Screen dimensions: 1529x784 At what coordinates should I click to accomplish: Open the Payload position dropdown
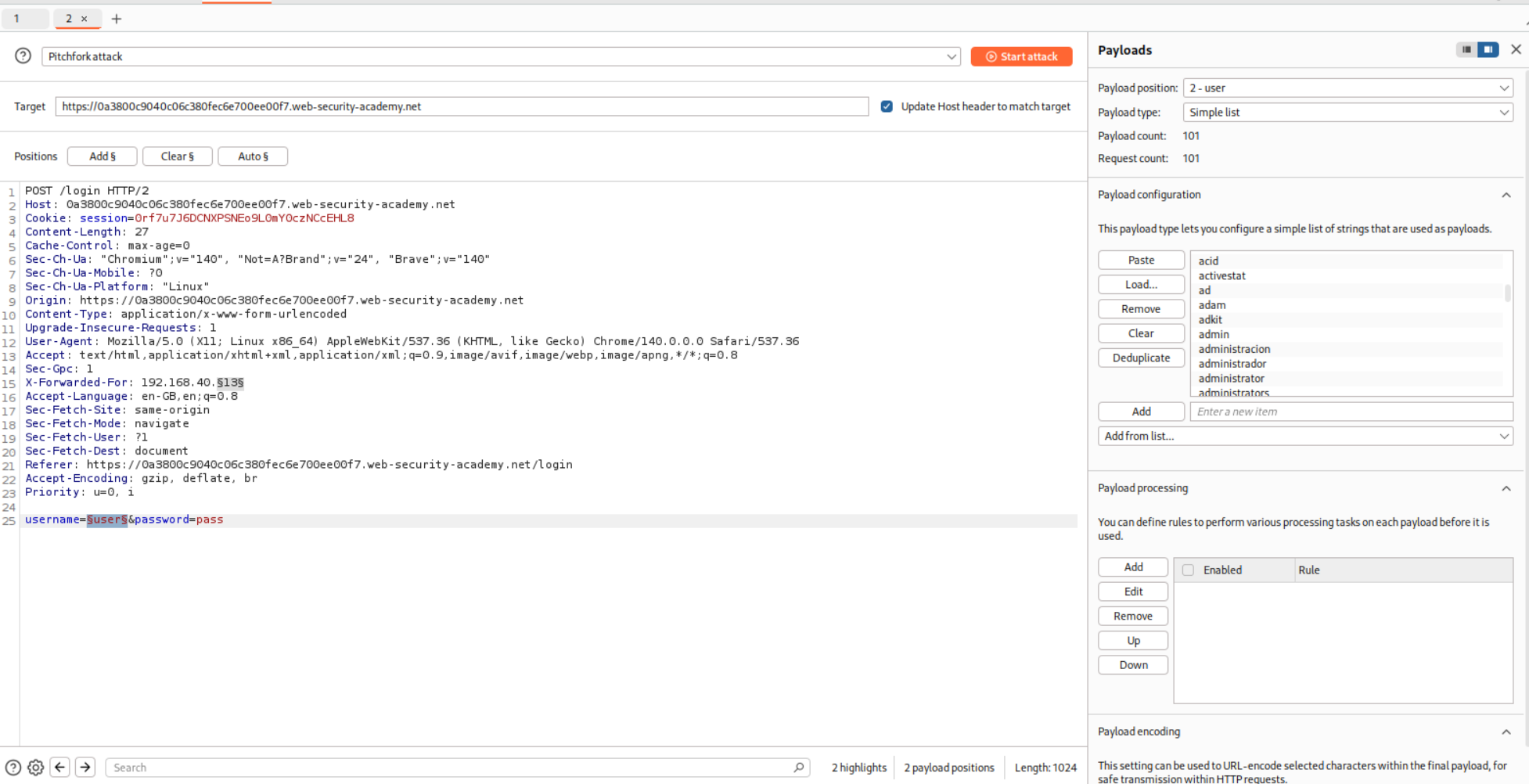pos(1347,88)
